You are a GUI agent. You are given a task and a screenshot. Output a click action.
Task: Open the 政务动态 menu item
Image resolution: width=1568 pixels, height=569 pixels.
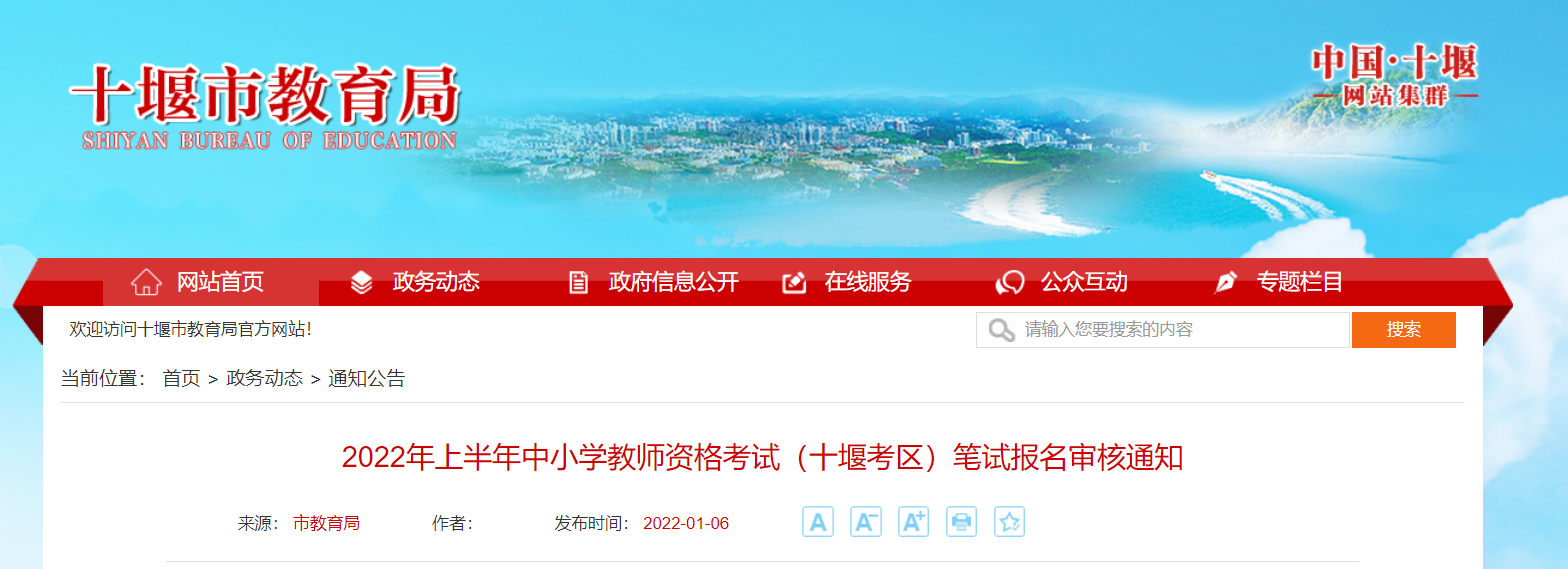[x=436, y=282]
